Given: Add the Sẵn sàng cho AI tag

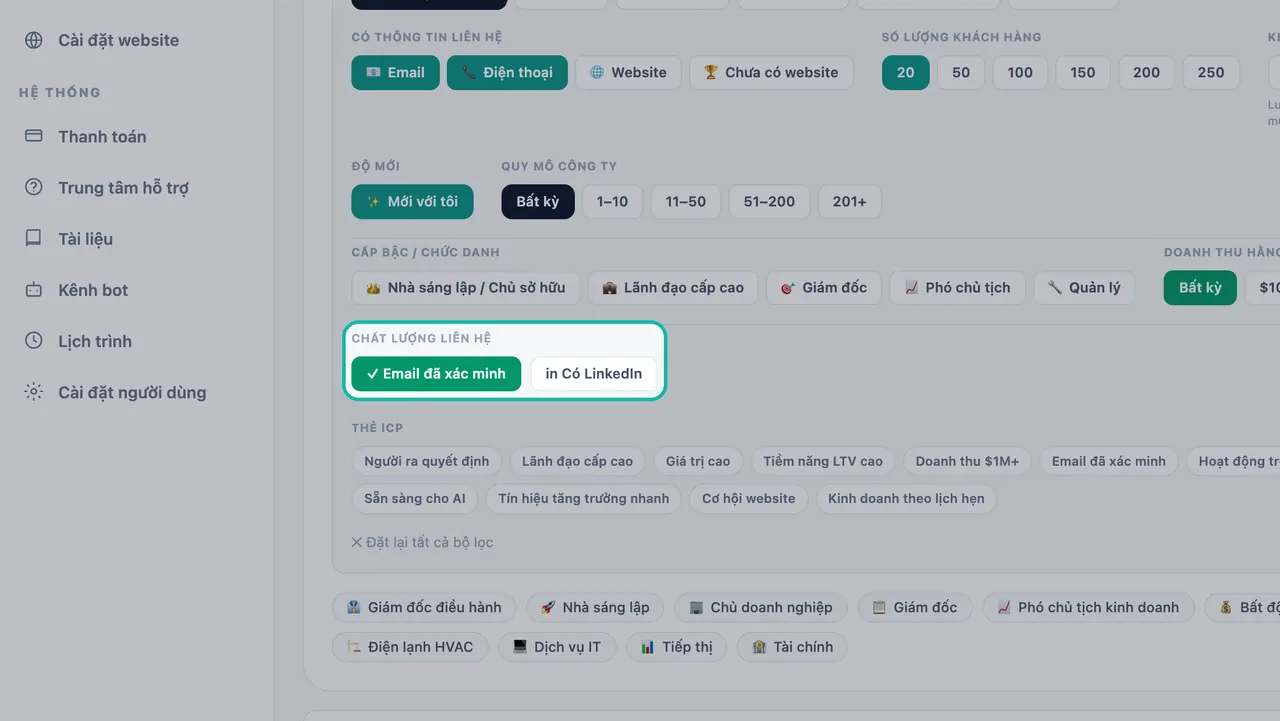Looking at the screenshot, I should click(x=415, y=498).
